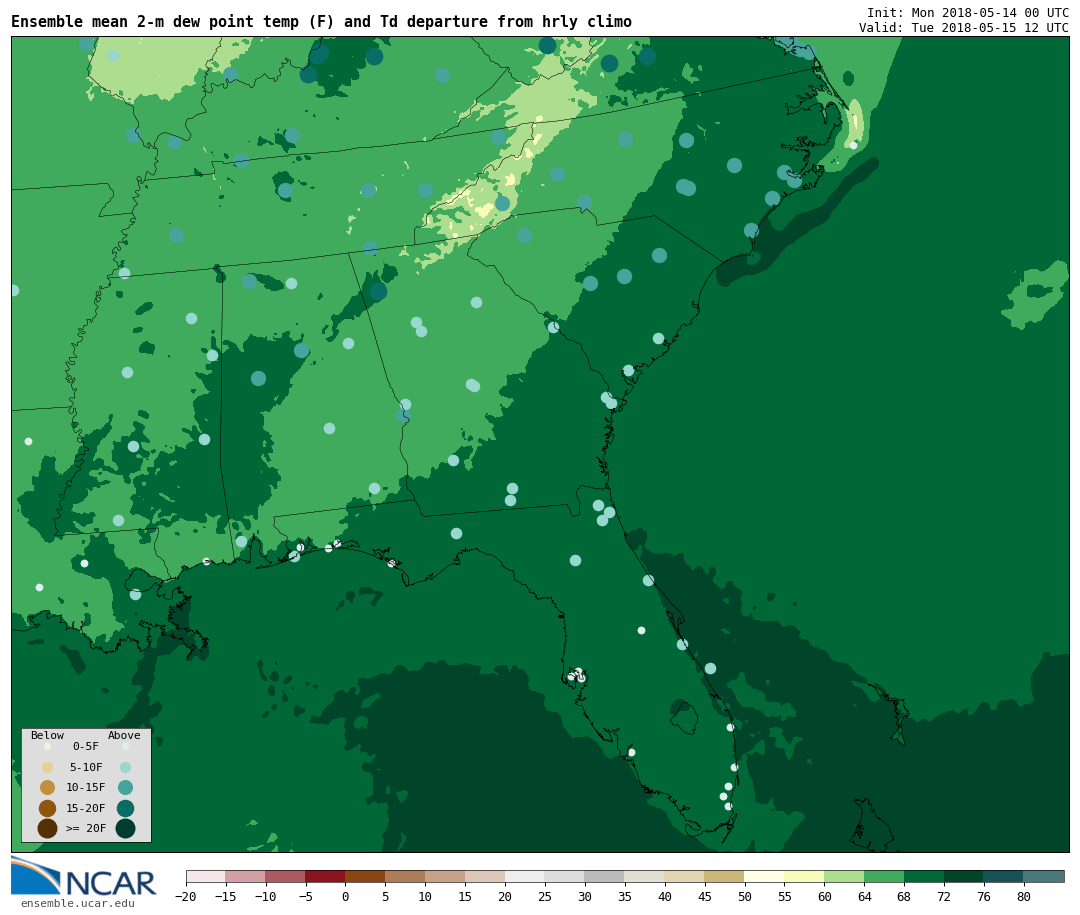This screenshot has height=915, width=1080.
Task: Pick the colorbar swatch between -20 and -15
Action: (x=206, y=876)
